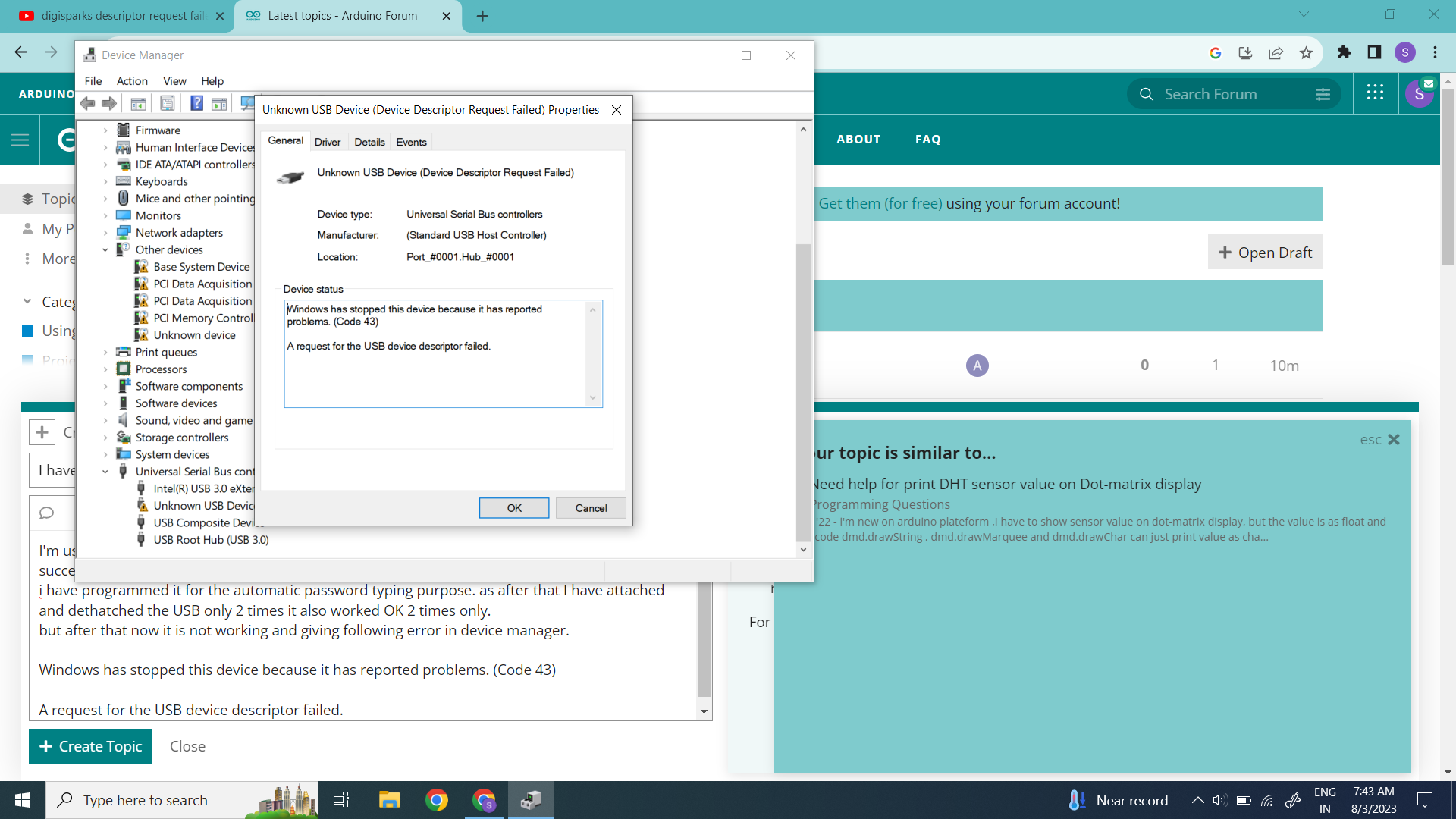Open the Action menu
This screenshot has height=819, width=1456.
pyautogui.click(x=132, y=81)
